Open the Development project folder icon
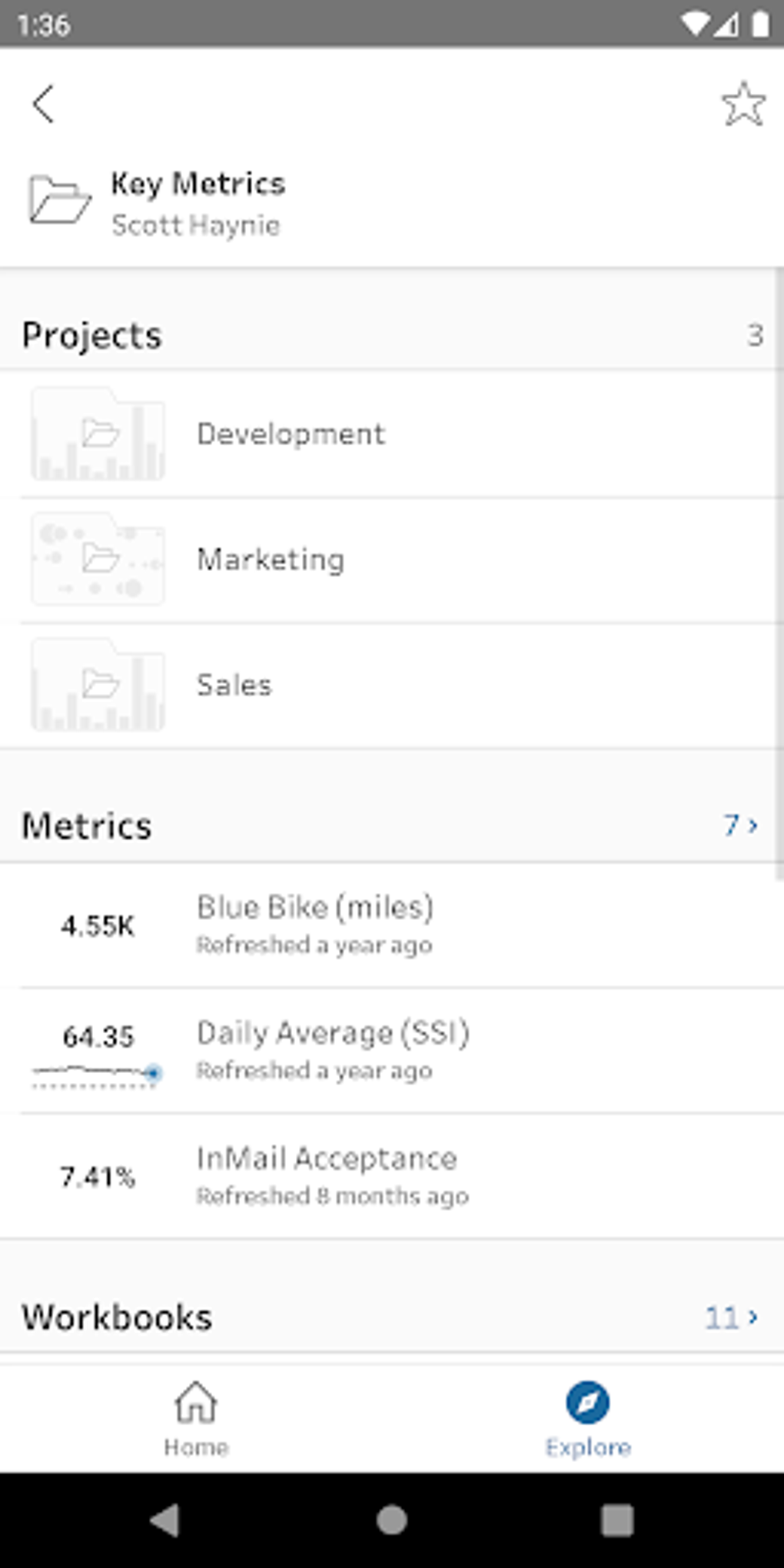 98,434
